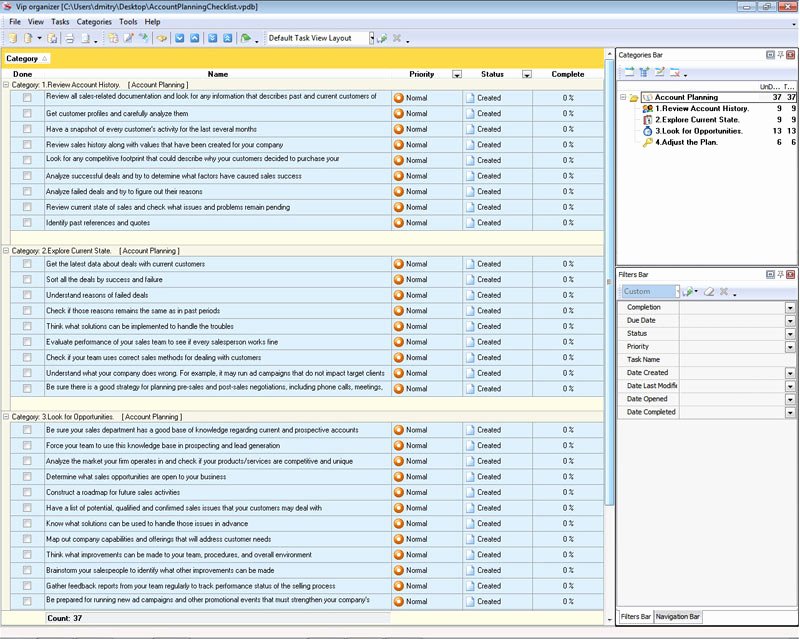The width and height of the screenshot is (800, 639).
Task: Open the Status column filter dropdown
Action: click(527, 75)
